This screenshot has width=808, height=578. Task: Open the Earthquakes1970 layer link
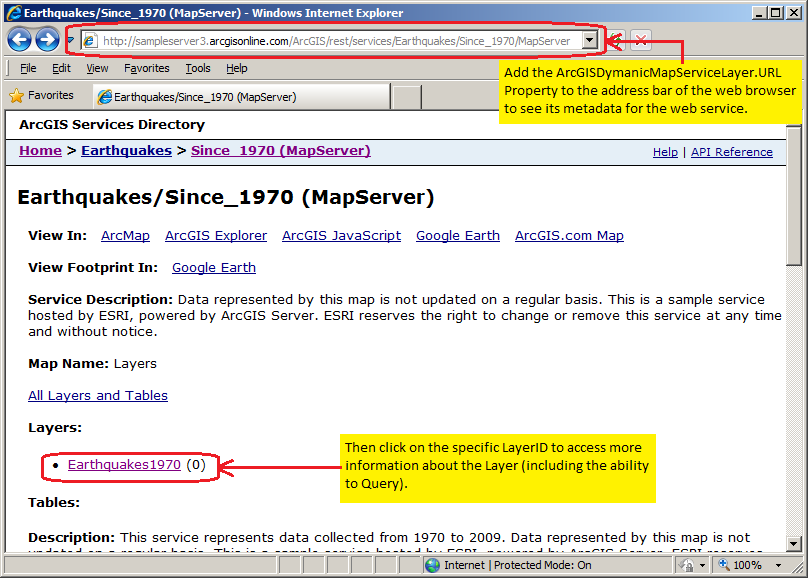123,464
